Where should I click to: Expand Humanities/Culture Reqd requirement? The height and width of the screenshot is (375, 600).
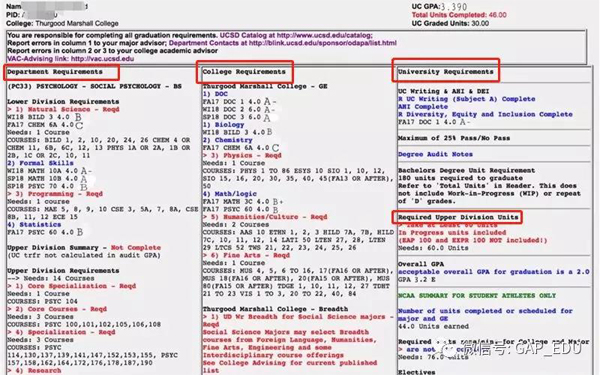[x=265, y=217]
